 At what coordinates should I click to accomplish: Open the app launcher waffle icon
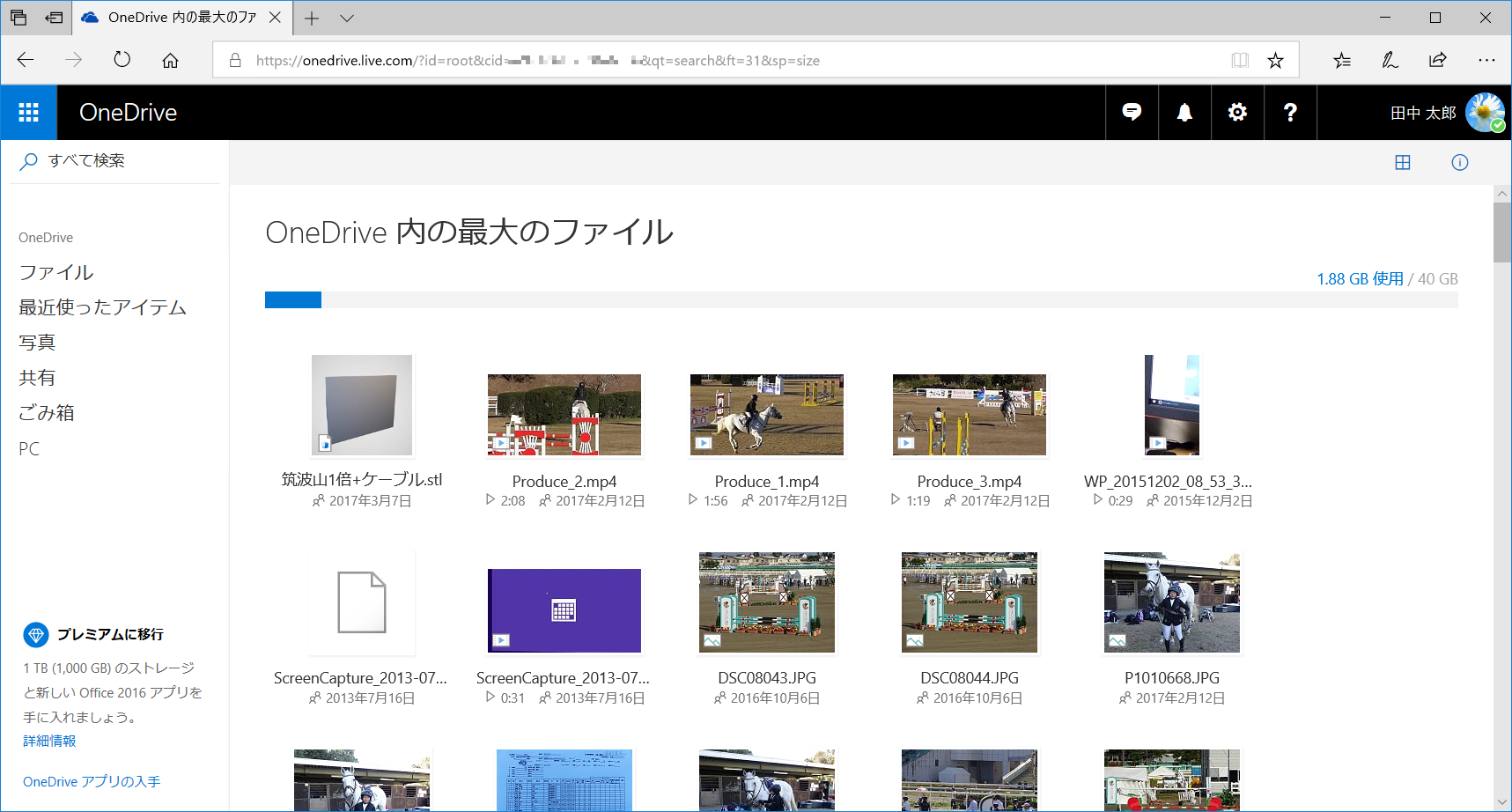28,112
